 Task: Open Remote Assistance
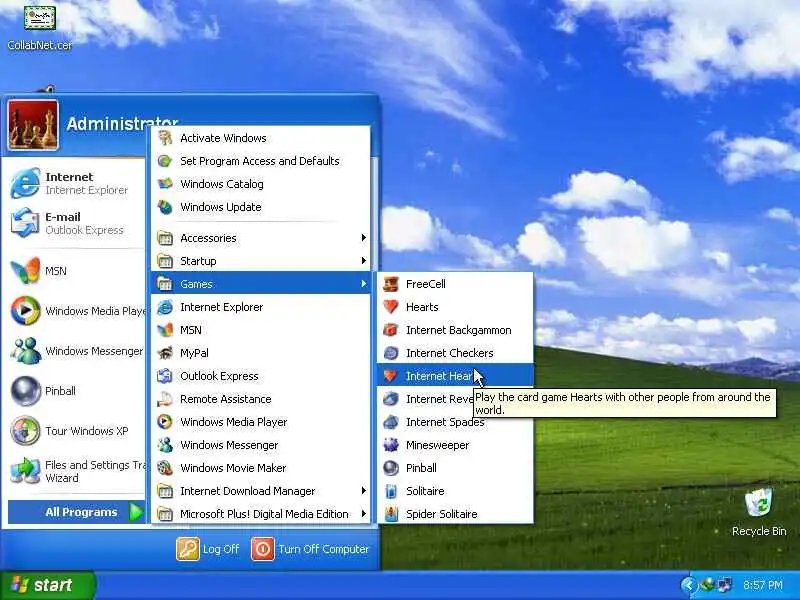(x=260, y=399)
